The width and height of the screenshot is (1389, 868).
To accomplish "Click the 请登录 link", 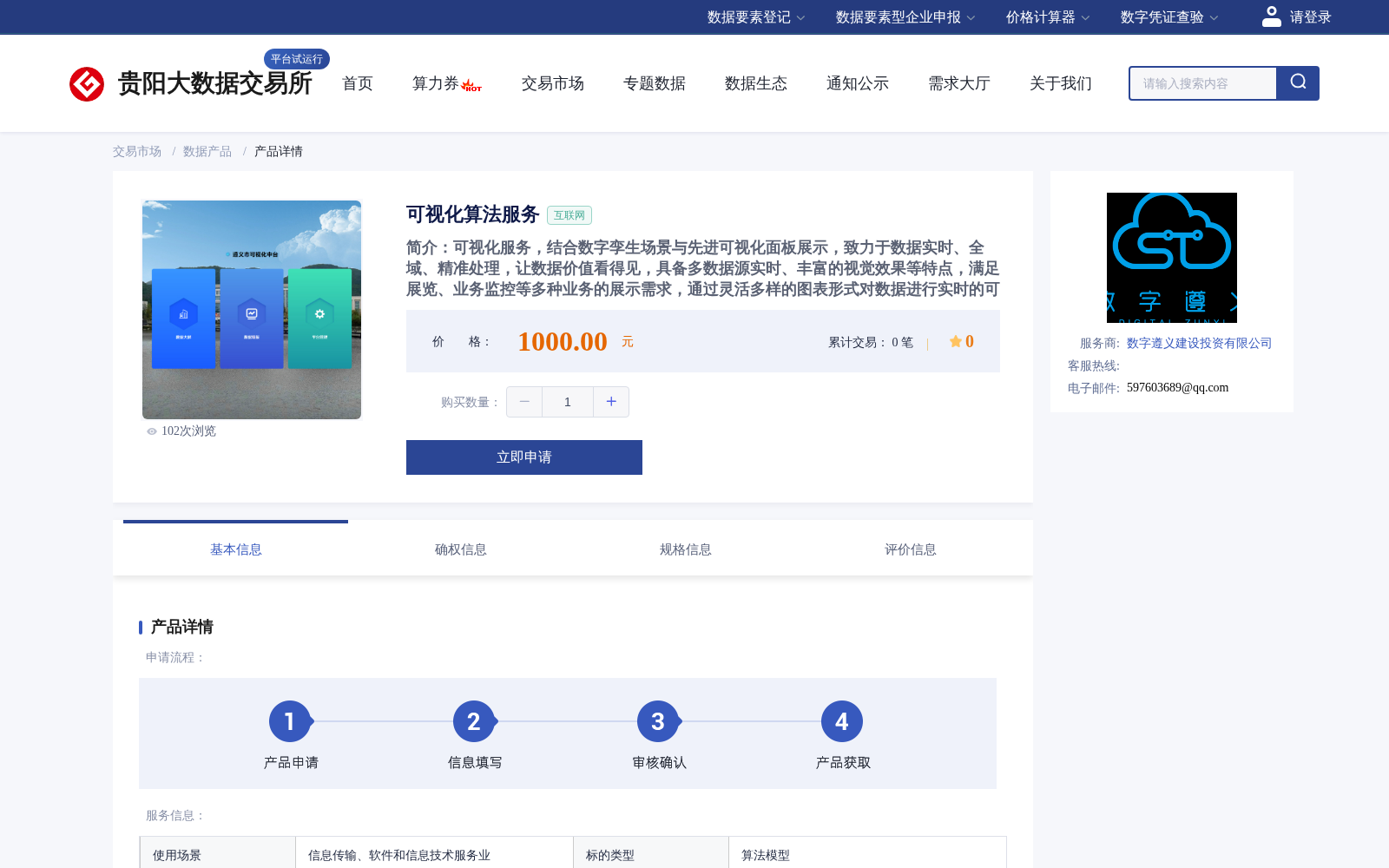I will click(x=1311, y=17).
